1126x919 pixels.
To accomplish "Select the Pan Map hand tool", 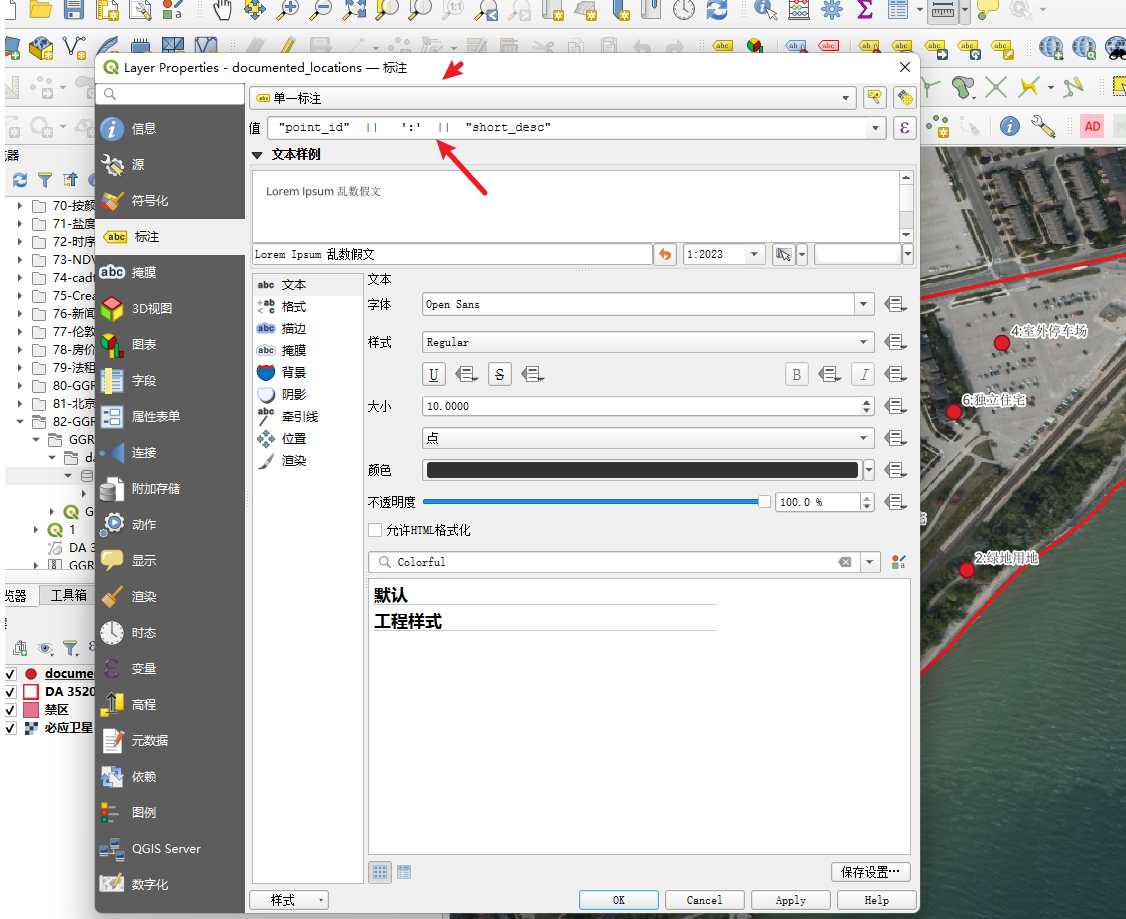I will tap(223, 9).
